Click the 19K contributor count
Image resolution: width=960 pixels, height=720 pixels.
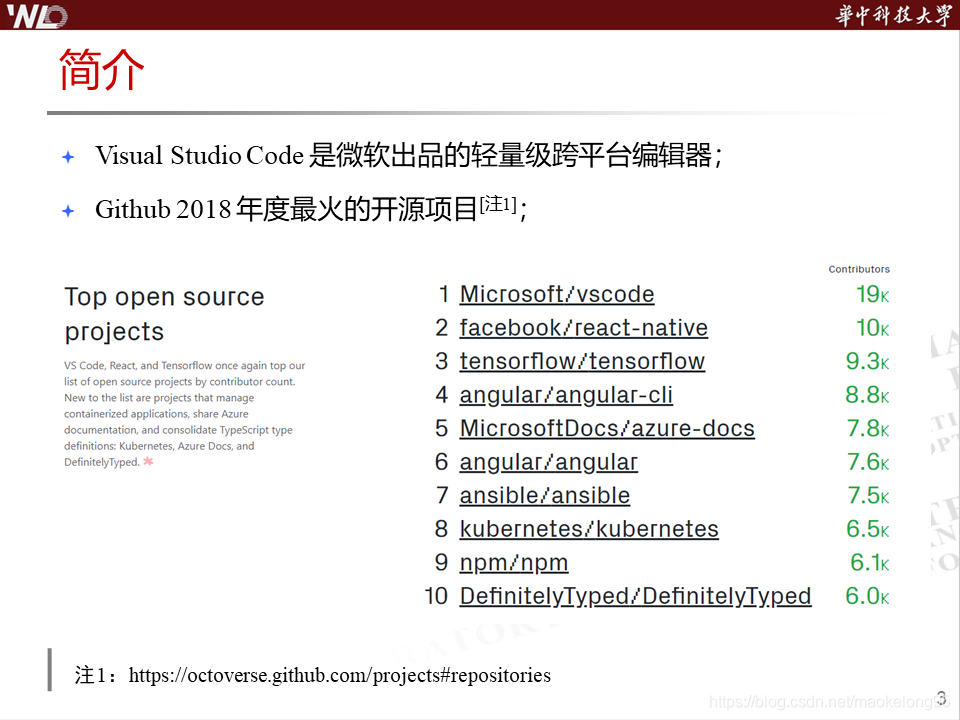point(872,294)
